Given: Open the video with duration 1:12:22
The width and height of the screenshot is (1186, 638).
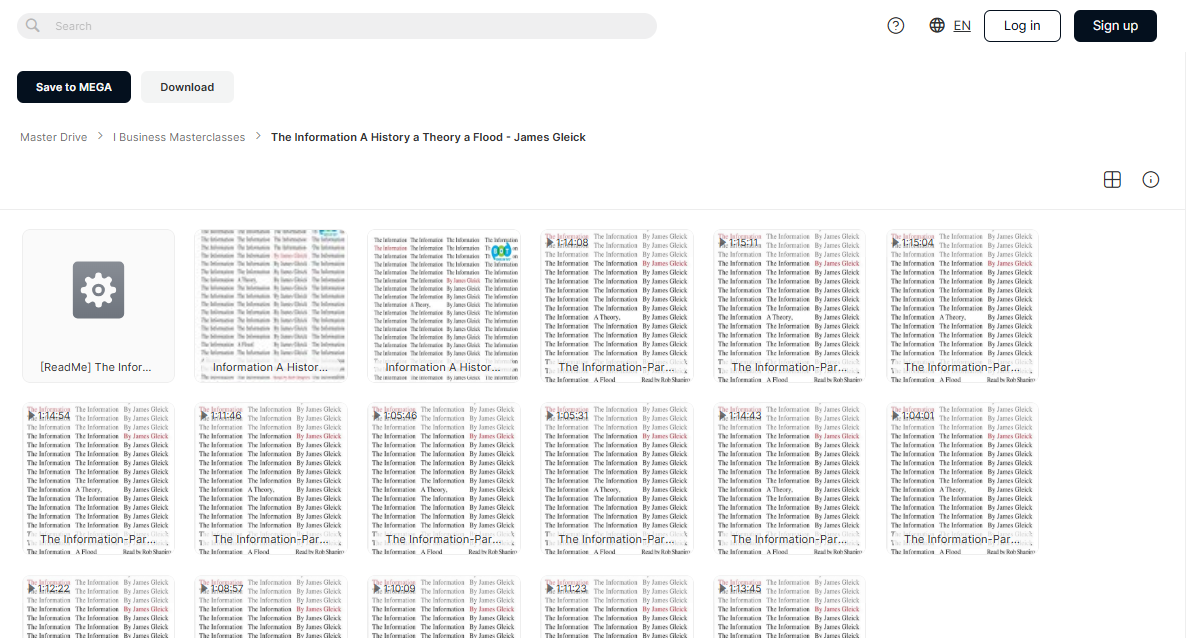Looking at the screenshot, I should click(98, 606).
